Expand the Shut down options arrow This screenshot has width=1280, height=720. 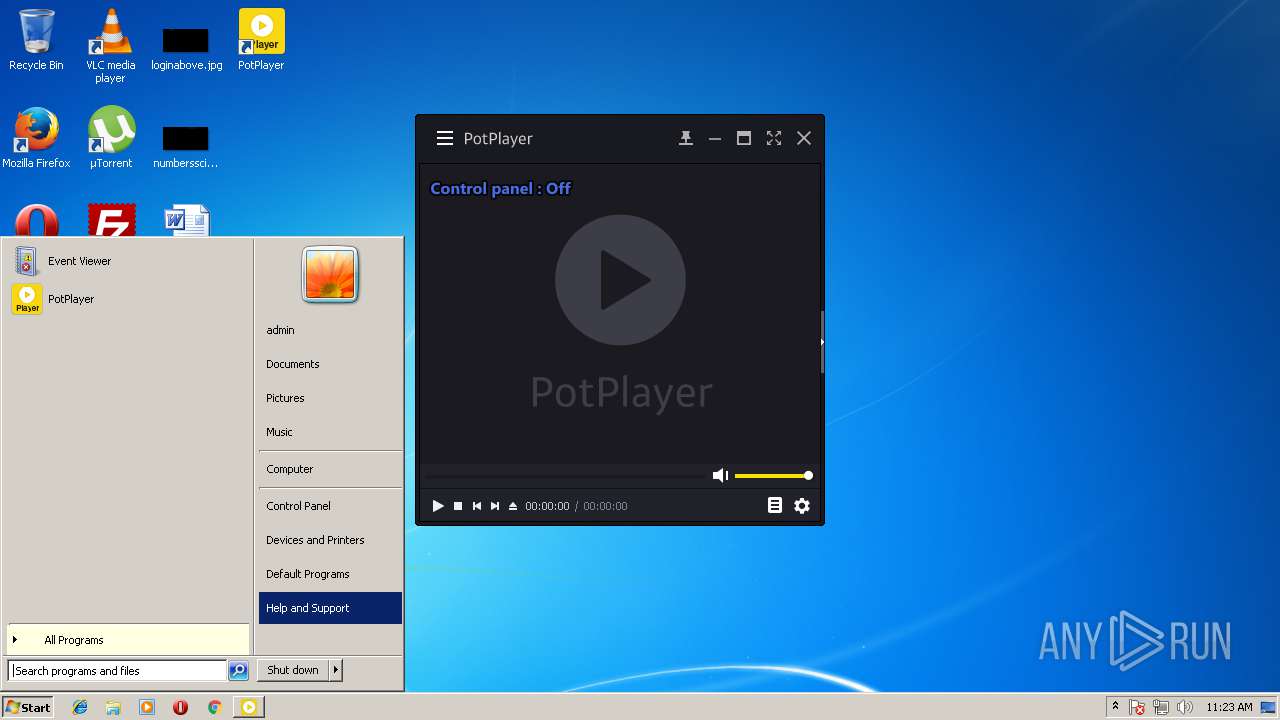click(x=335, y=670)
